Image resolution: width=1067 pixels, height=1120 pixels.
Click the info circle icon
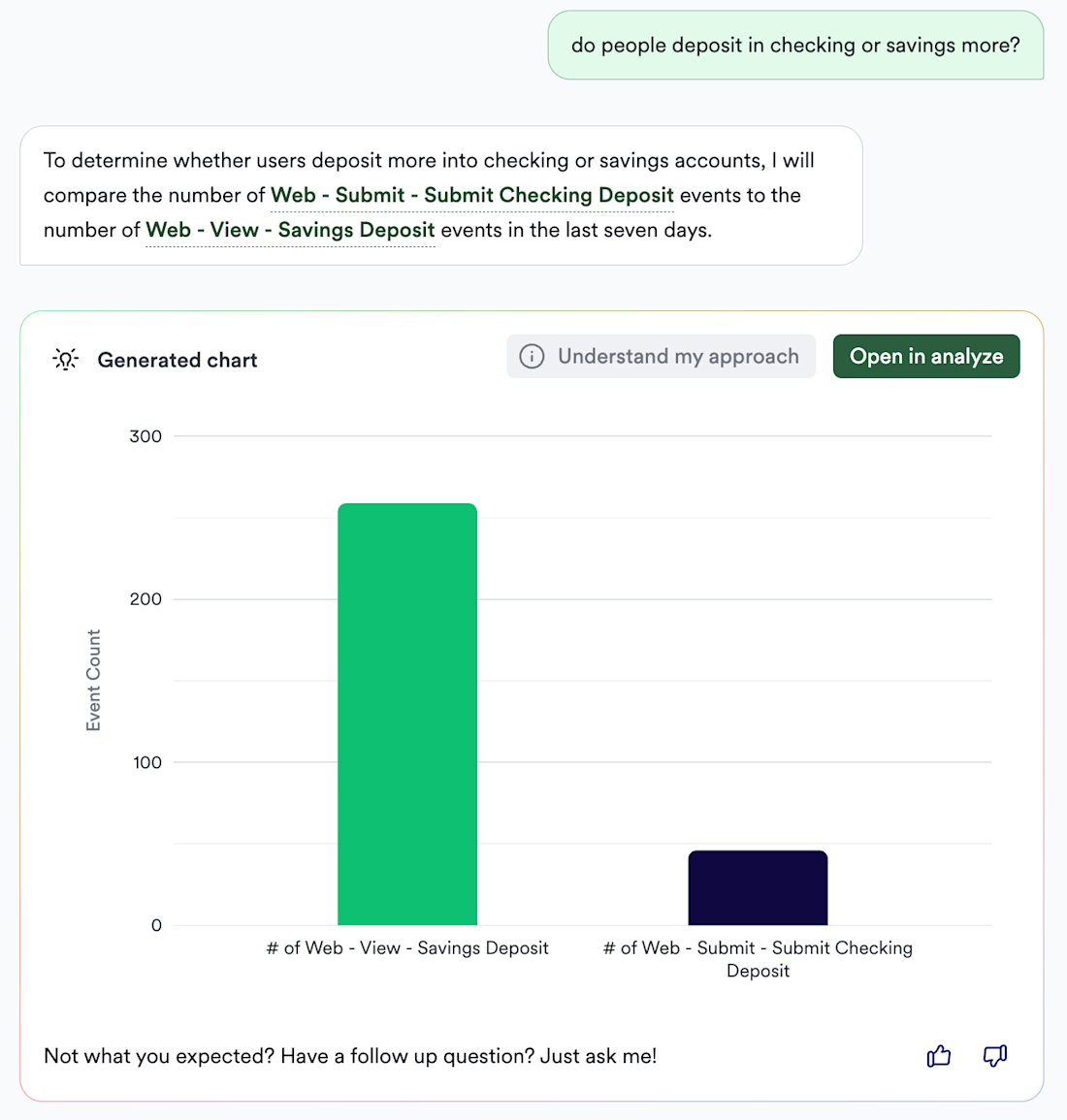point(532,357)
